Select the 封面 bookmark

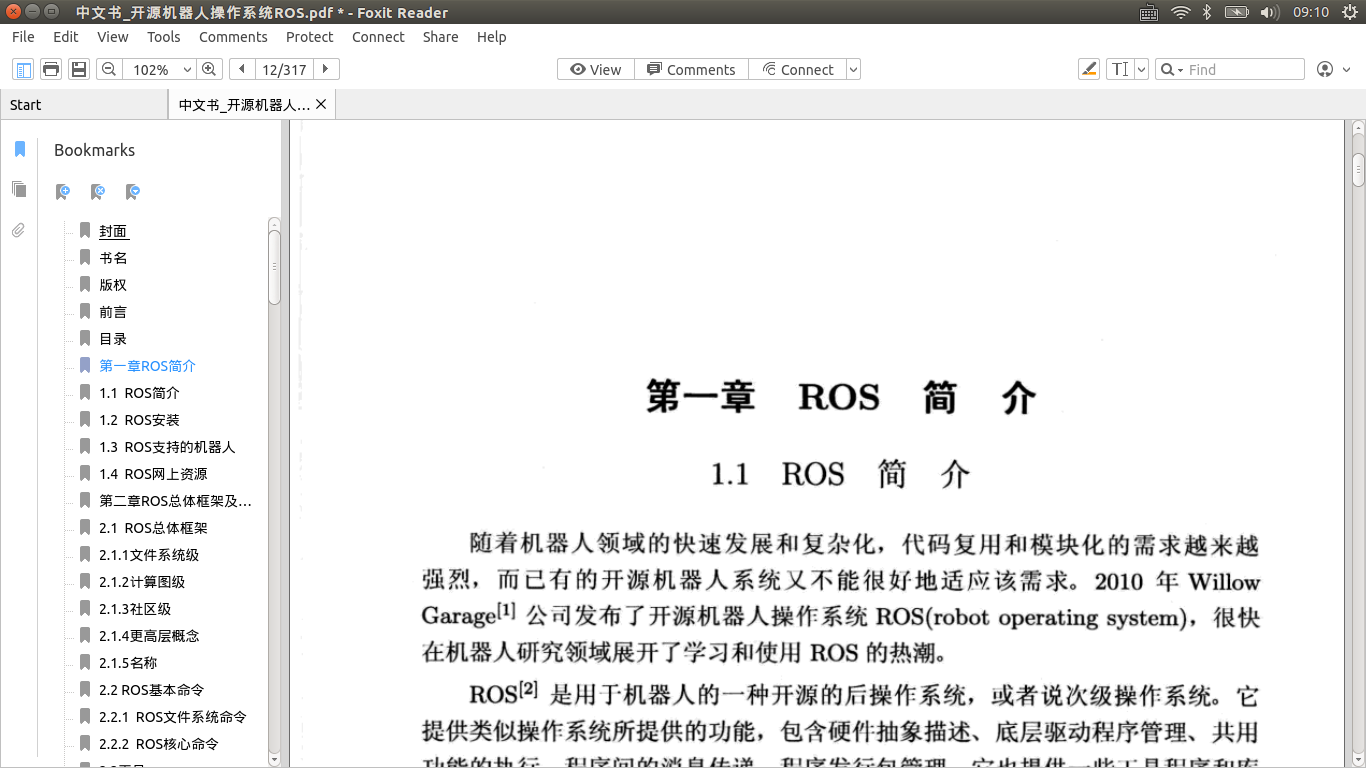(x=113, y=231)
